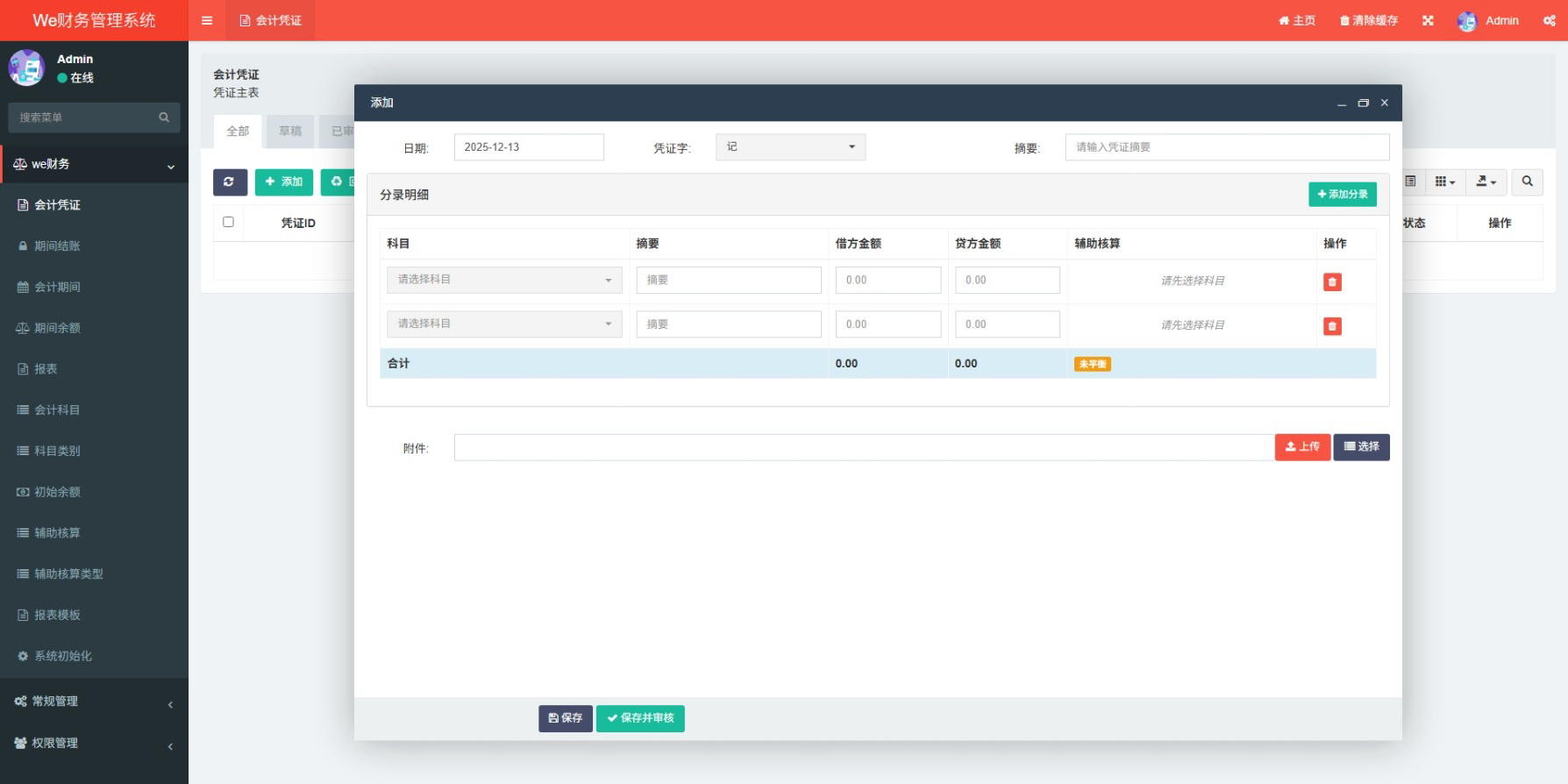This screenshot has height=784, width=1568.
Task: Toggle the sidebar hamburger menu
Action: pos(207,20)
